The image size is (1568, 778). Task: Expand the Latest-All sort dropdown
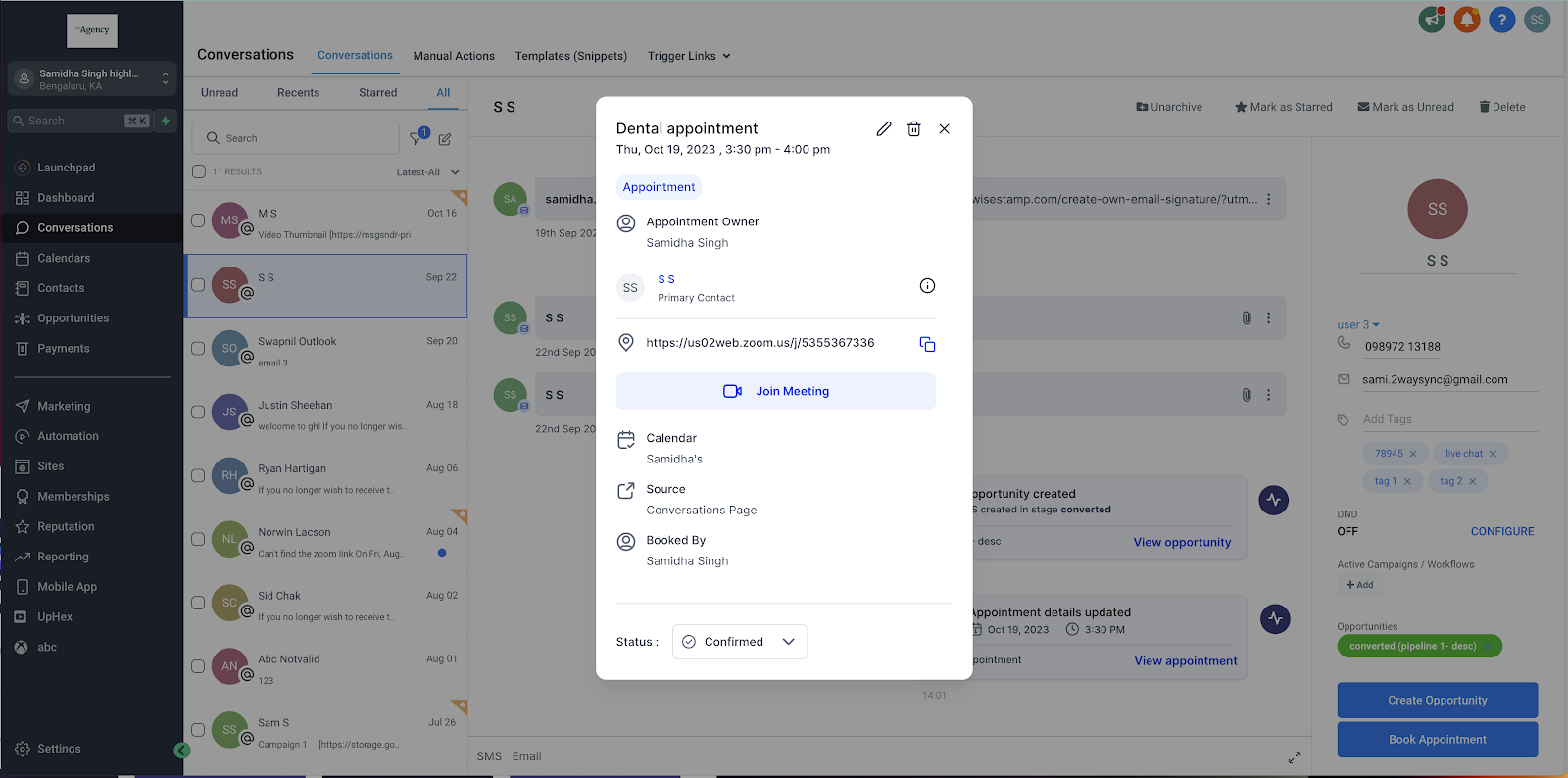pos(428,172)
